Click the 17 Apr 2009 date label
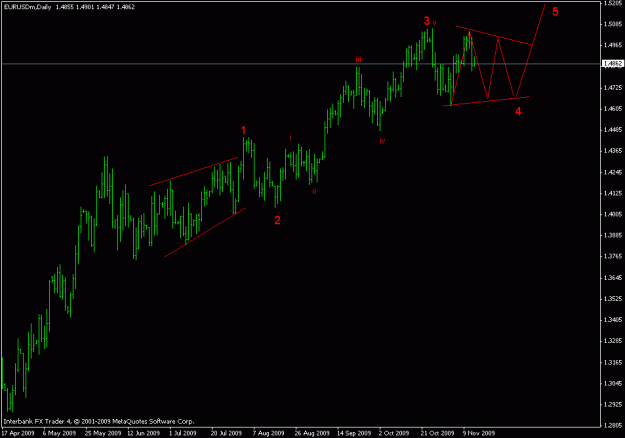The image size is (625, 438). 18,433
